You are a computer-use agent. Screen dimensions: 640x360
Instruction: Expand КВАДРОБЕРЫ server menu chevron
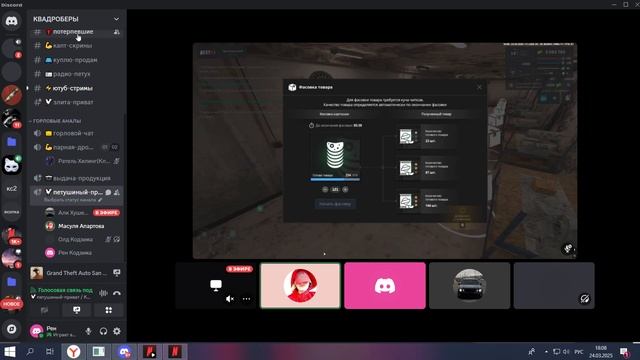click(x=116, y=19)
